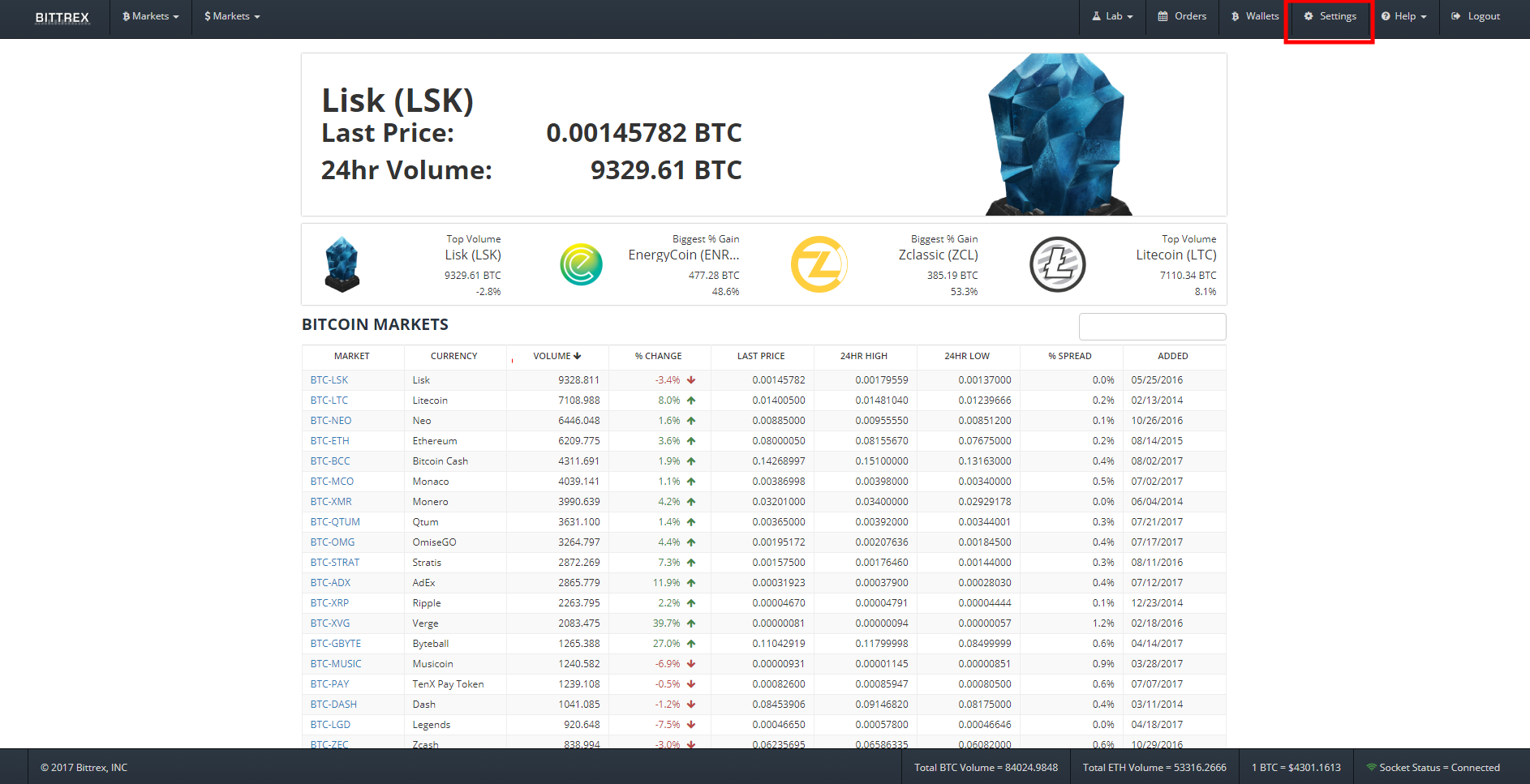The width and height of the screenshot is (1530, 784).
Task: Click the red down arrow in BTC-LSK row
Action: click(691, 380)
